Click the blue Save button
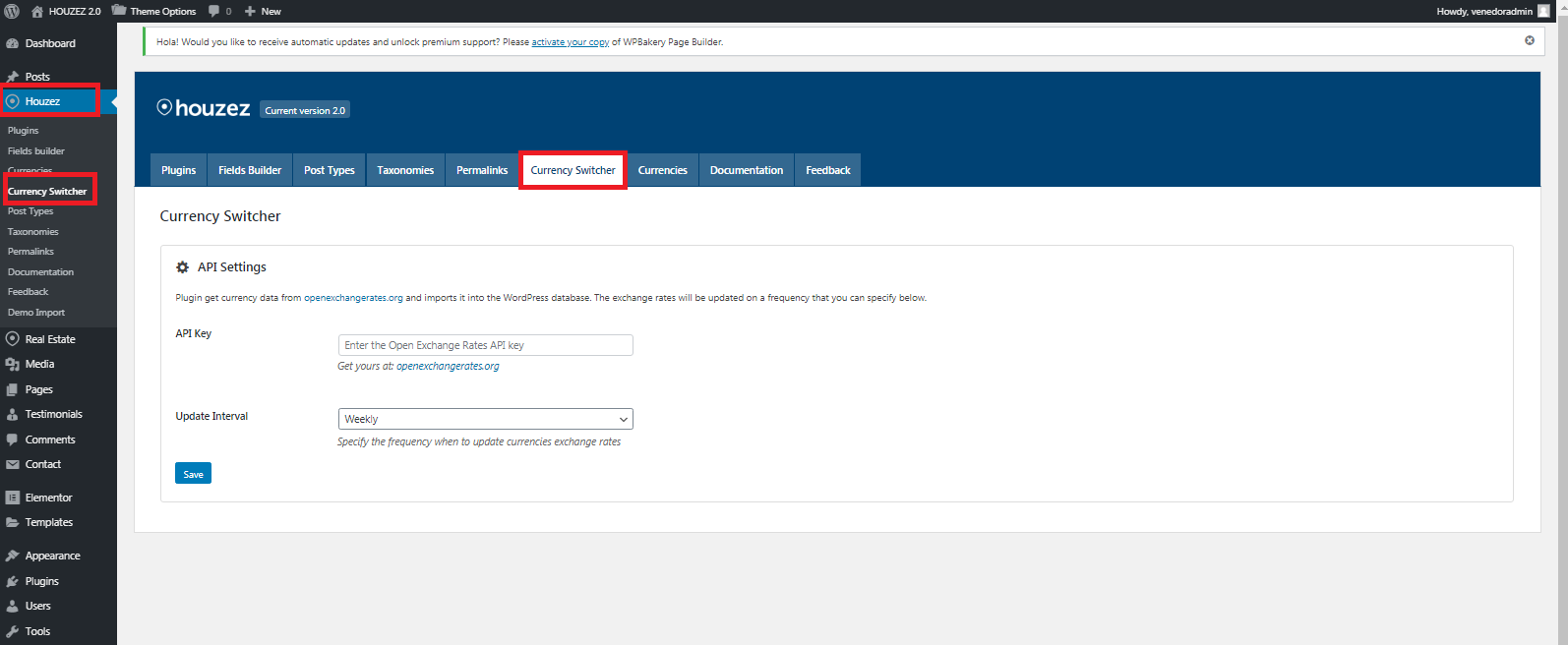This screenshot has height=645, width=1568. point(193,474)
